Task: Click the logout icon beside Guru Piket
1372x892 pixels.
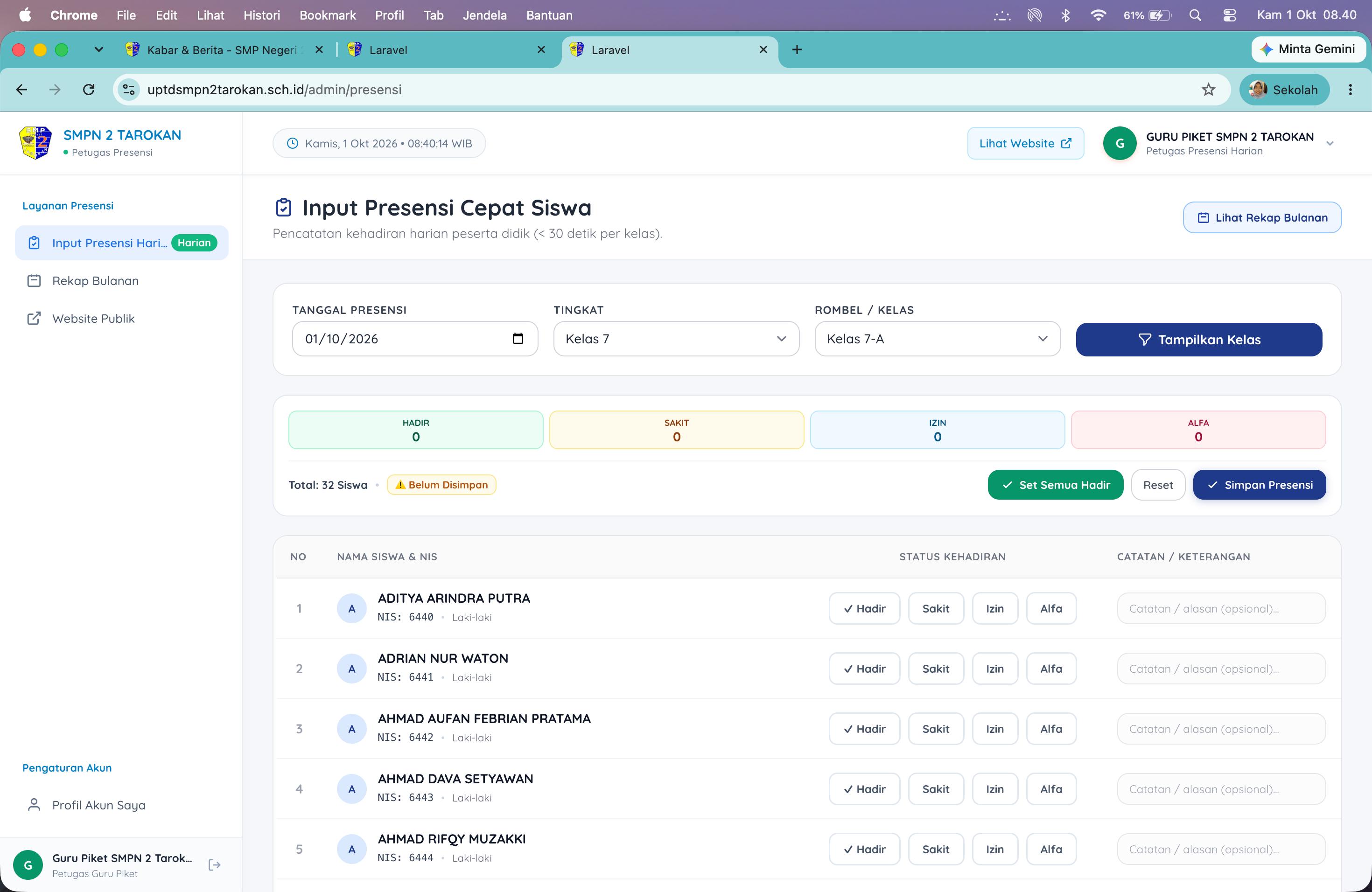Action: point(215,864)
